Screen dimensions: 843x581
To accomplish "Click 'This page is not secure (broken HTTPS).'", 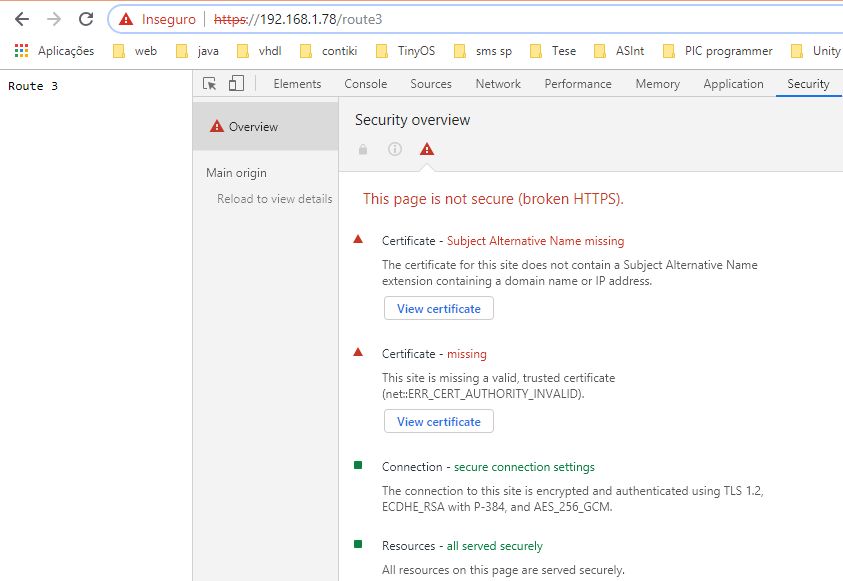I will click(x=493, y=199).
